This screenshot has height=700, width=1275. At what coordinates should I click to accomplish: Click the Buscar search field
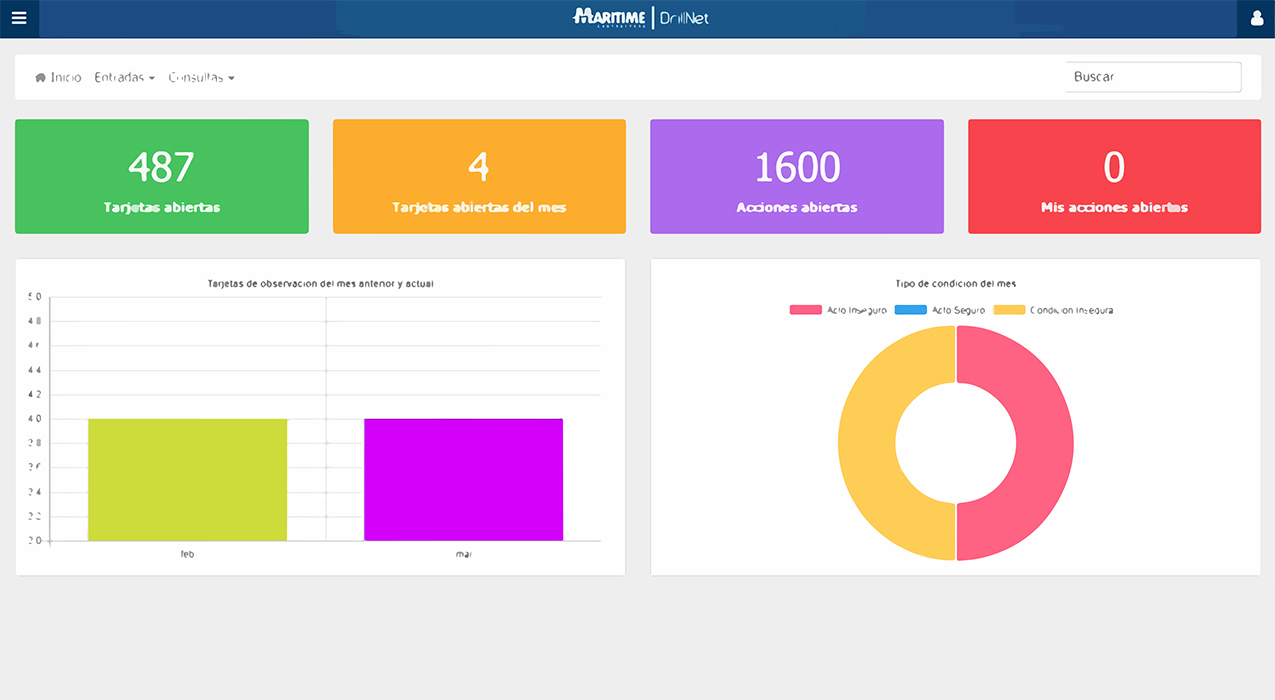point(1153,77)
